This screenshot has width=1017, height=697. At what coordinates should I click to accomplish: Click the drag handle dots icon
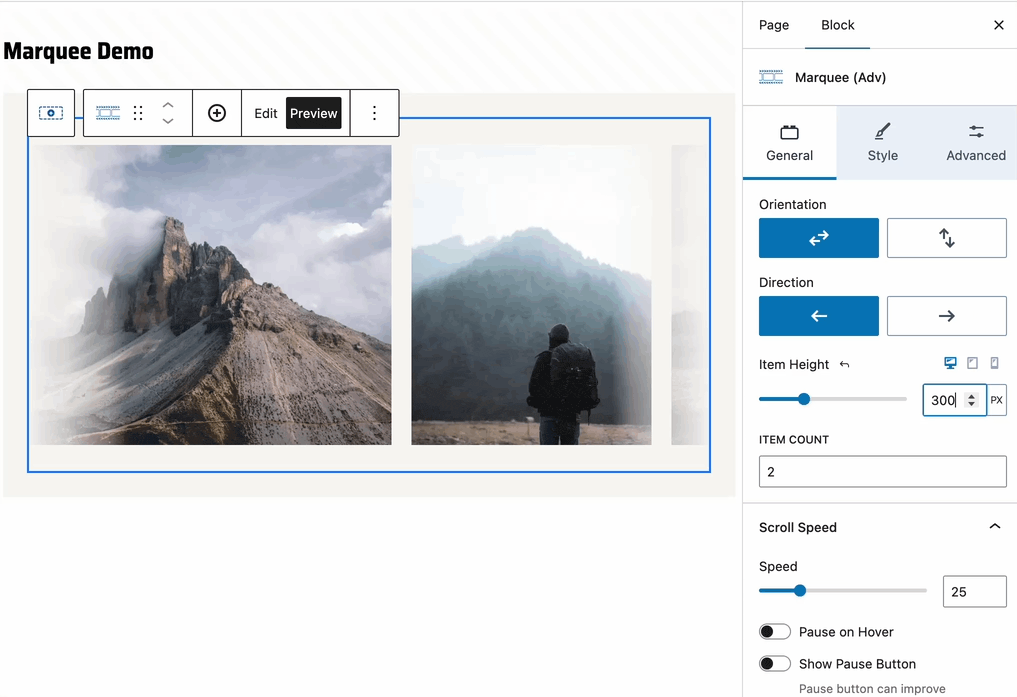click(138, 113)
